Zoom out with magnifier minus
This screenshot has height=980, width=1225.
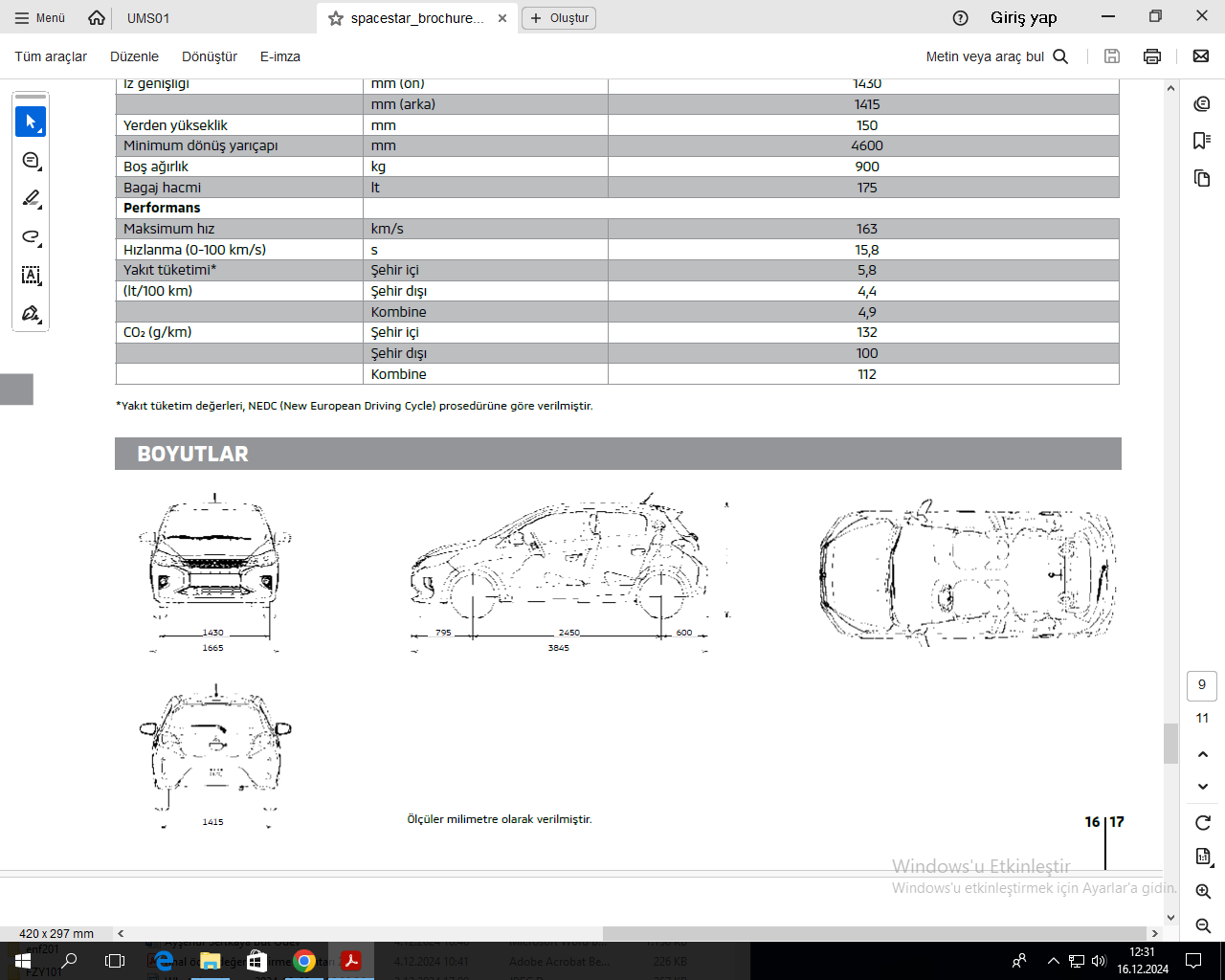click(x=1203, y=925)
